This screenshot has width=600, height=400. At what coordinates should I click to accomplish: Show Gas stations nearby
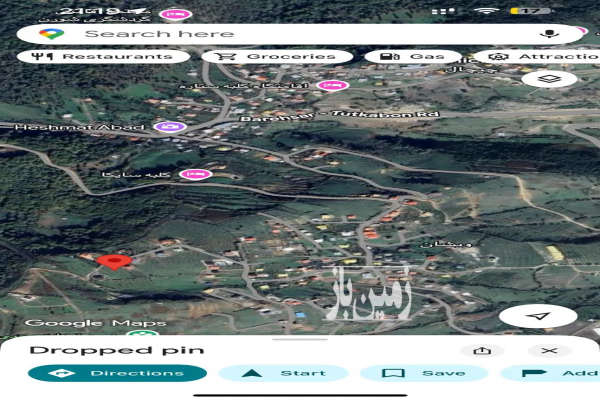[412, 57]
